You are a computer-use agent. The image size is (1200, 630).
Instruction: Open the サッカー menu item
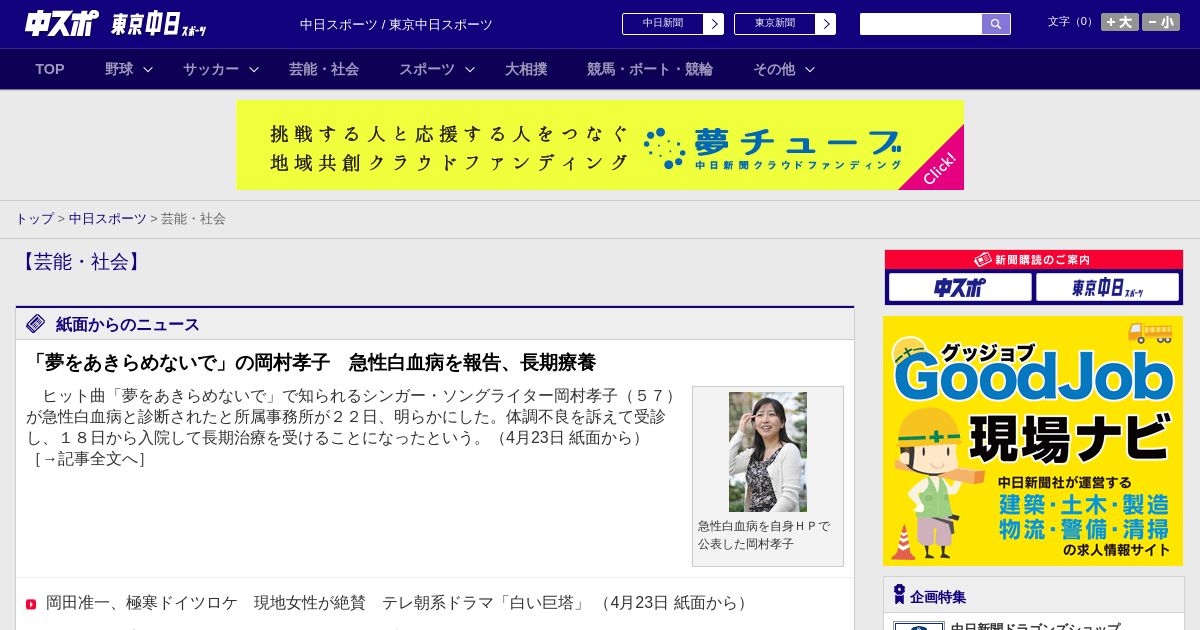point(210,69)
